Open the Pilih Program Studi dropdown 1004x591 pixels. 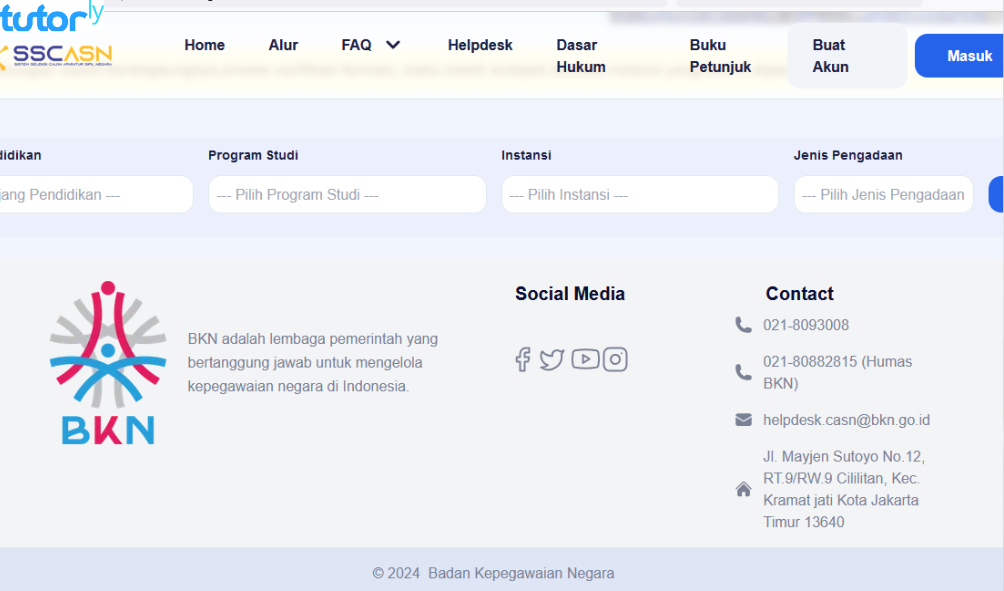(x=347, y=194)
